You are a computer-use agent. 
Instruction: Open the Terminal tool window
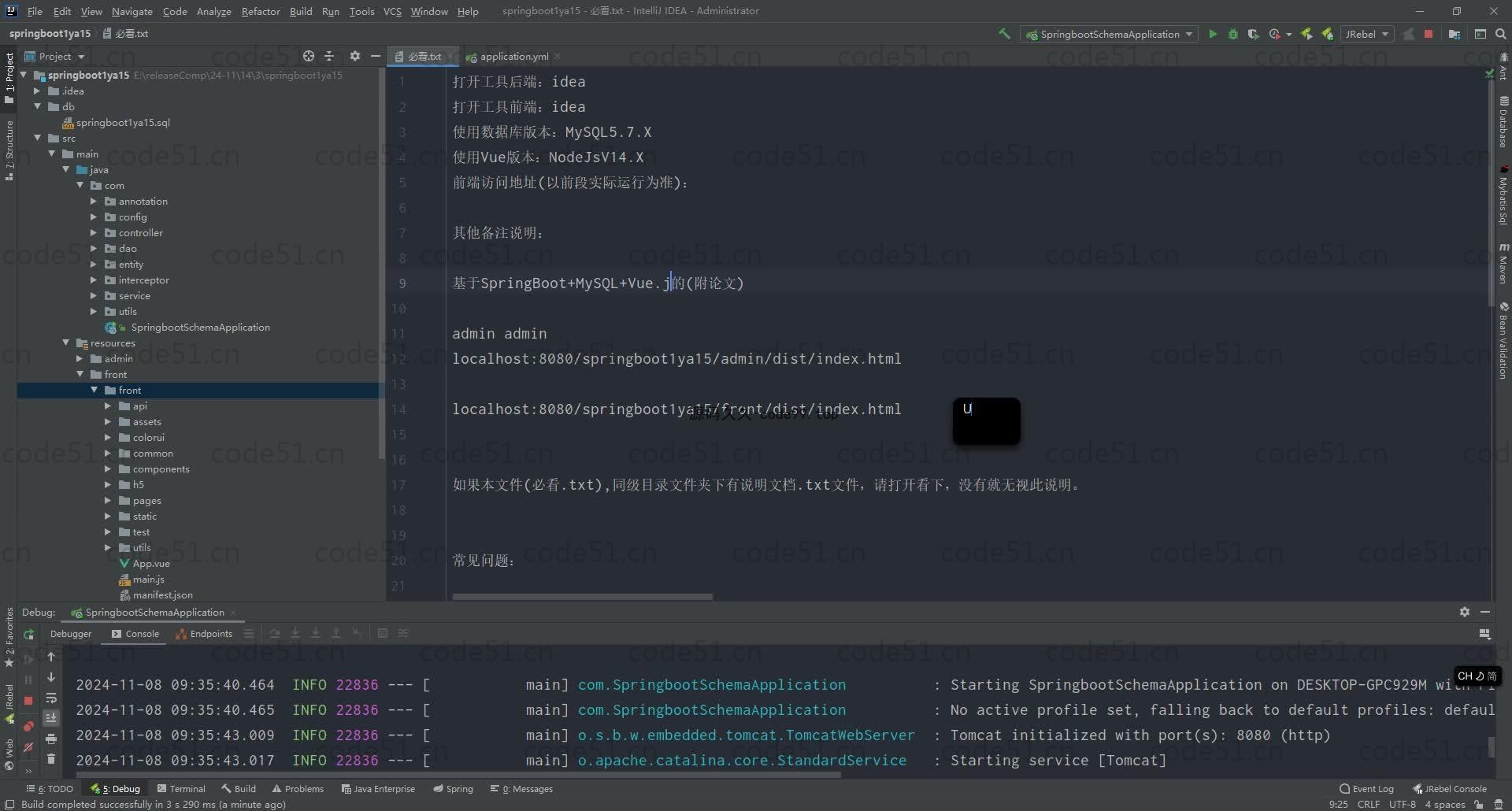point(181,788)
